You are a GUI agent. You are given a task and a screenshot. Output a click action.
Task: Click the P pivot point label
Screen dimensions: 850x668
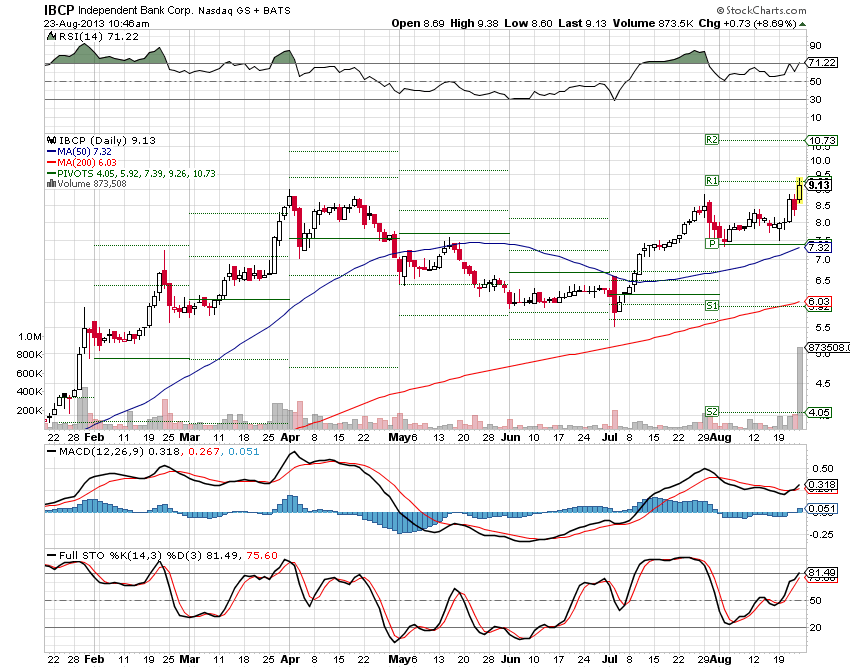[x=712, y=243]
